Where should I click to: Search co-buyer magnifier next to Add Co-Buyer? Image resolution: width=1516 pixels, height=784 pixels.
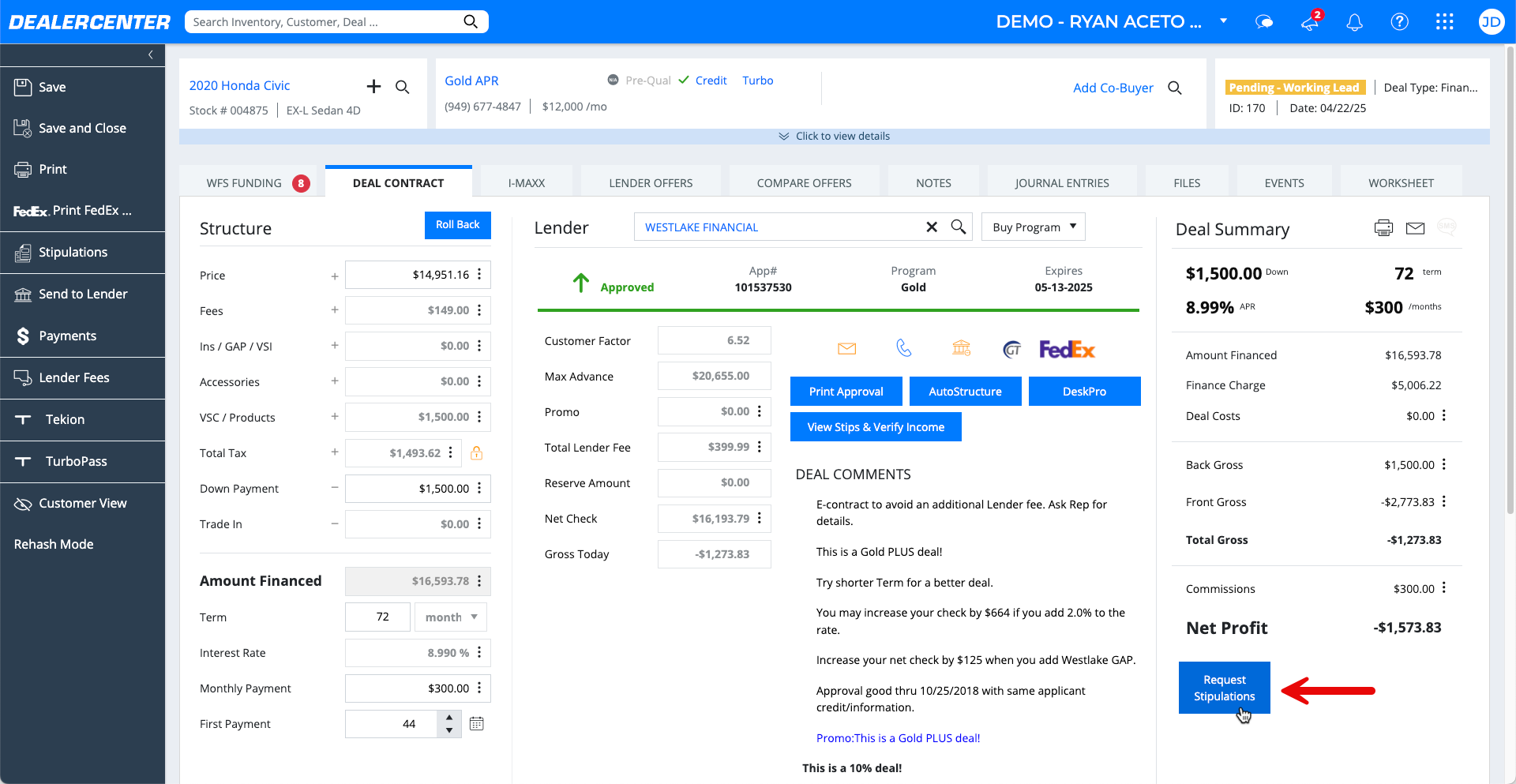pyautogui.click(x=1175, y=88)
